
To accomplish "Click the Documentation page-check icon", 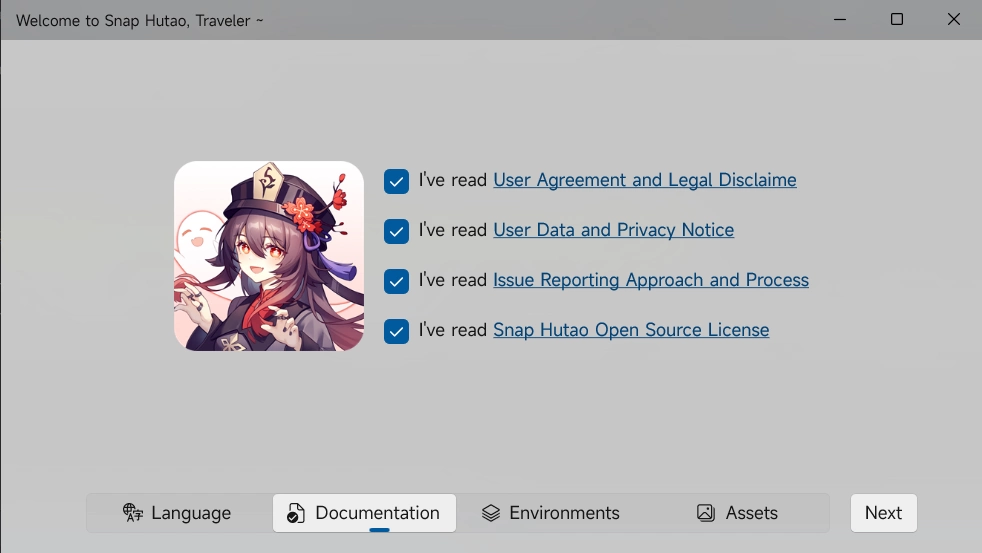I will (296, 513).
